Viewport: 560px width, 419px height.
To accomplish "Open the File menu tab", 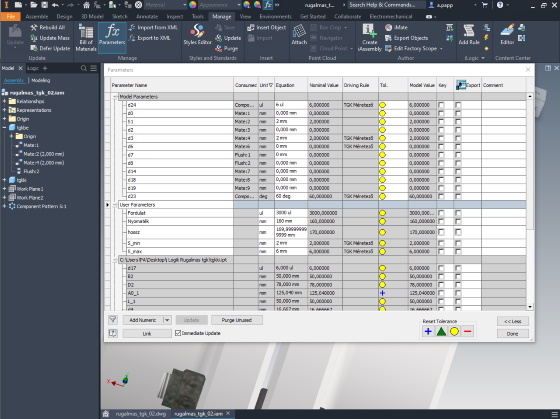I will tap(11, 16).
